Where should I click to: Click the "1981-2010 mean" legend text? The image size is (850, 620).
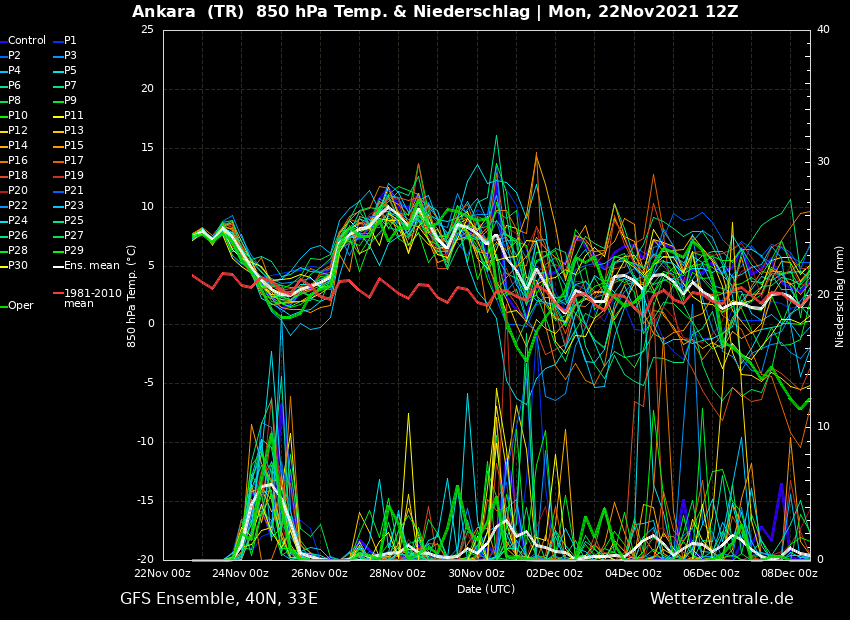93,298
